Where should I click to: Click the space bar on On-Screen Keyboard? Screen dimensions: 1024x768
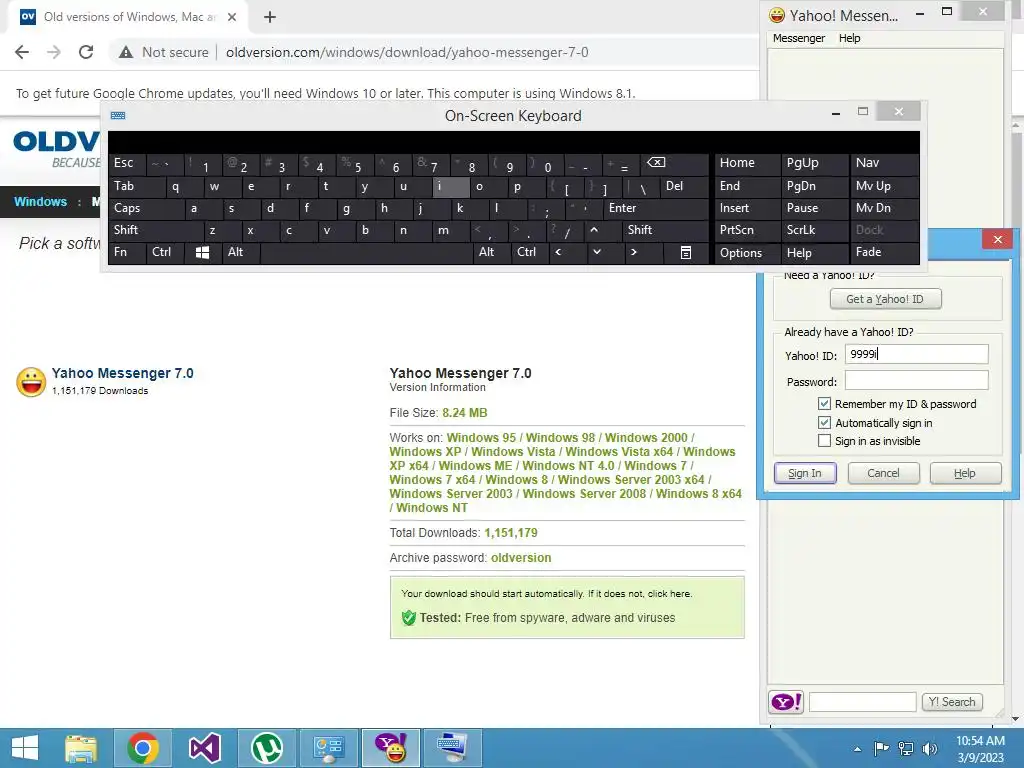pos(367,252)
